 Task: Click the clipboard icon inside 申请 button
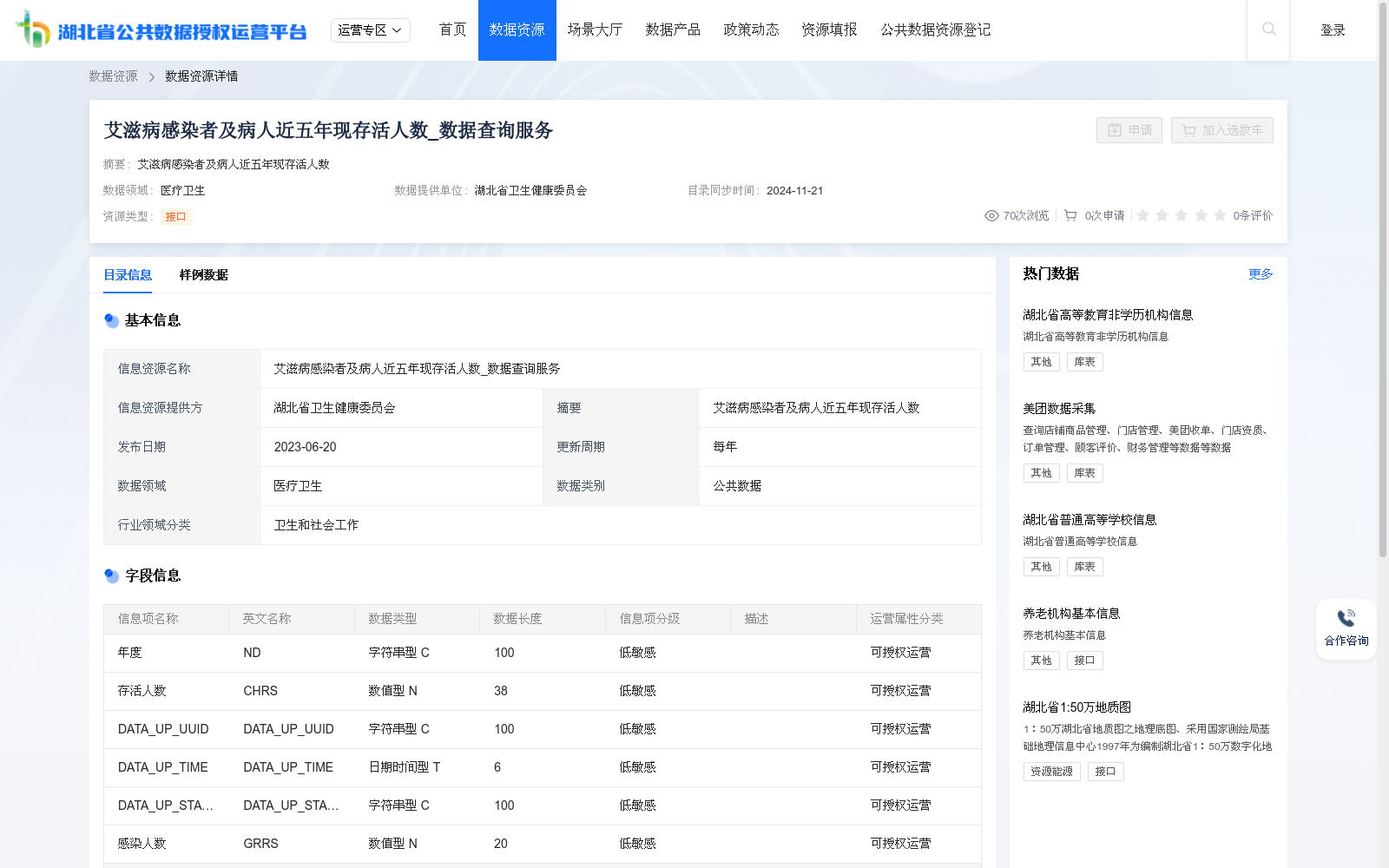coord(1115,130)
